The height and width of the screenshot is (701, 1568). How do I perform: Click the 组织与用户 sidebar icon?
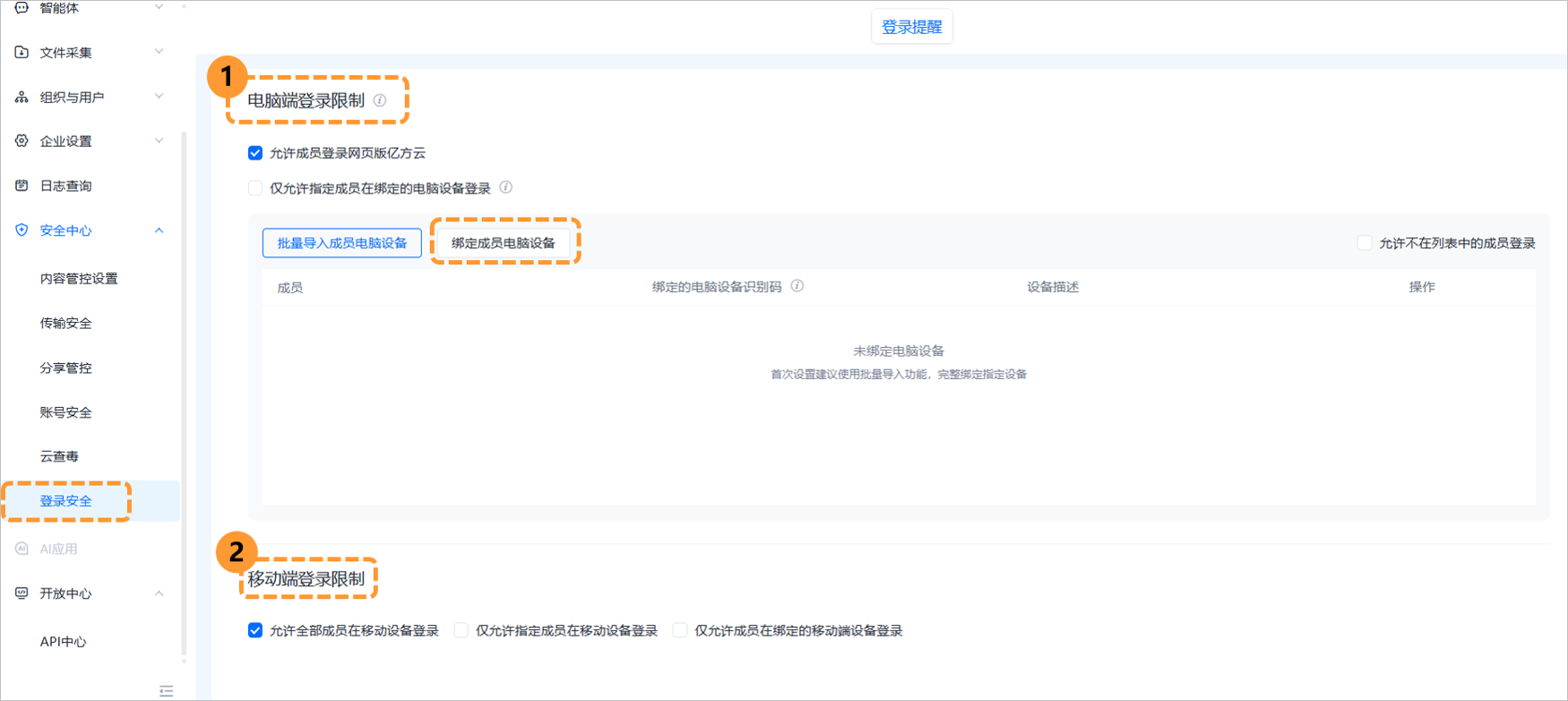coord(22,97)
